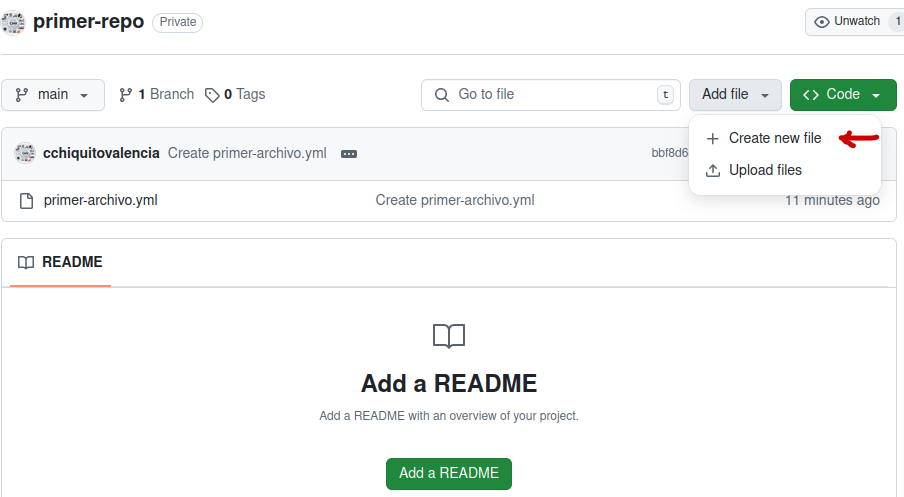The width and height of the screenshot is (904, 497).
Task: Click the 't' keyboard shortcut hint
Action: point(665,95)
